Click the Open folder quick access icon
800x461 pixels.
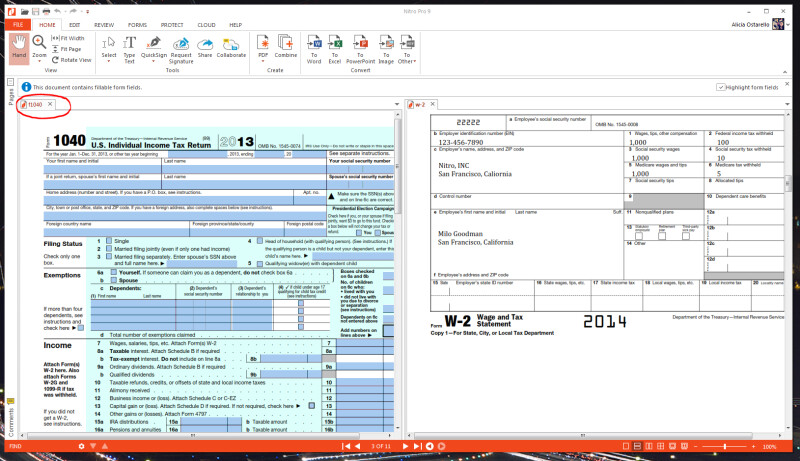pyautogui.click(x=24, y=11)
